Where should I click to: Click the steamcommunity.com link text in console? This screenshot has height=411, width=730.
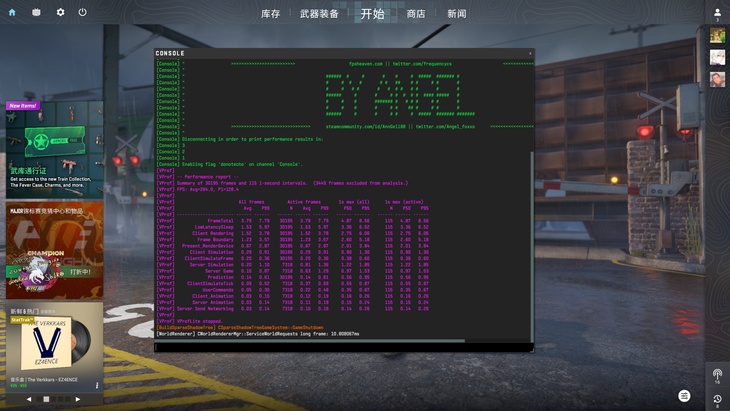[x=366, y=127]
